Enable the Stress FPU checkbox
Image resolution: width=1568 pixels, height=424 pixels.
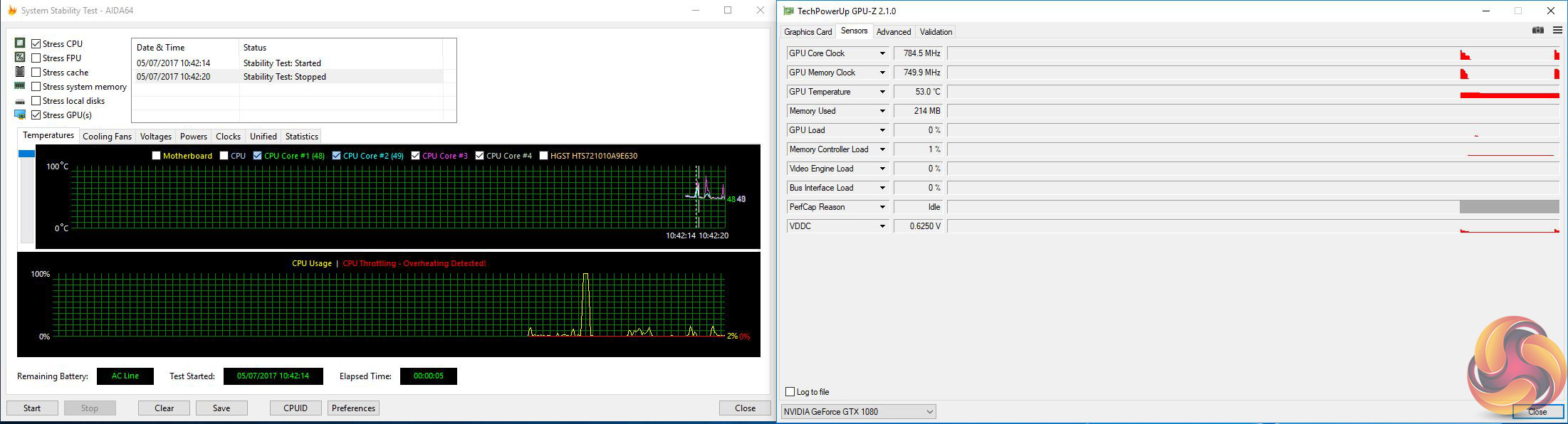36,58
